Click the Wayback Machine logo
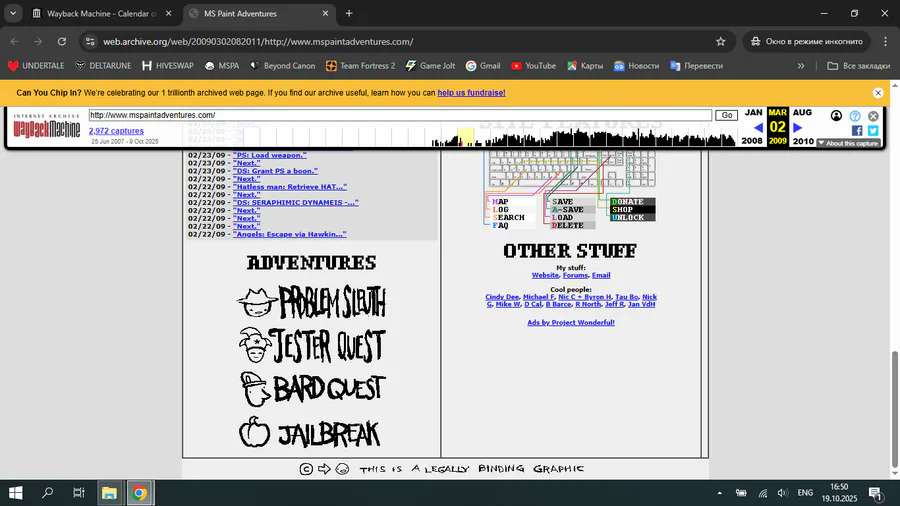 click(46, 127)
